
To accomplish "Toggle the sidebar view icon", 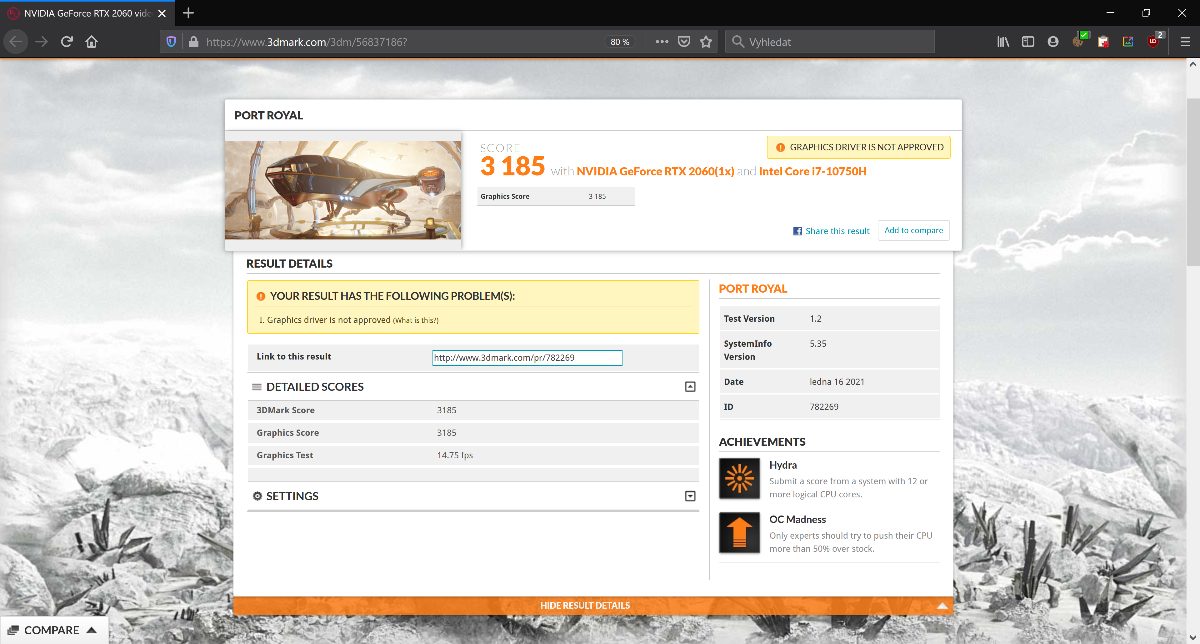I will click(x=1028, y=42).
